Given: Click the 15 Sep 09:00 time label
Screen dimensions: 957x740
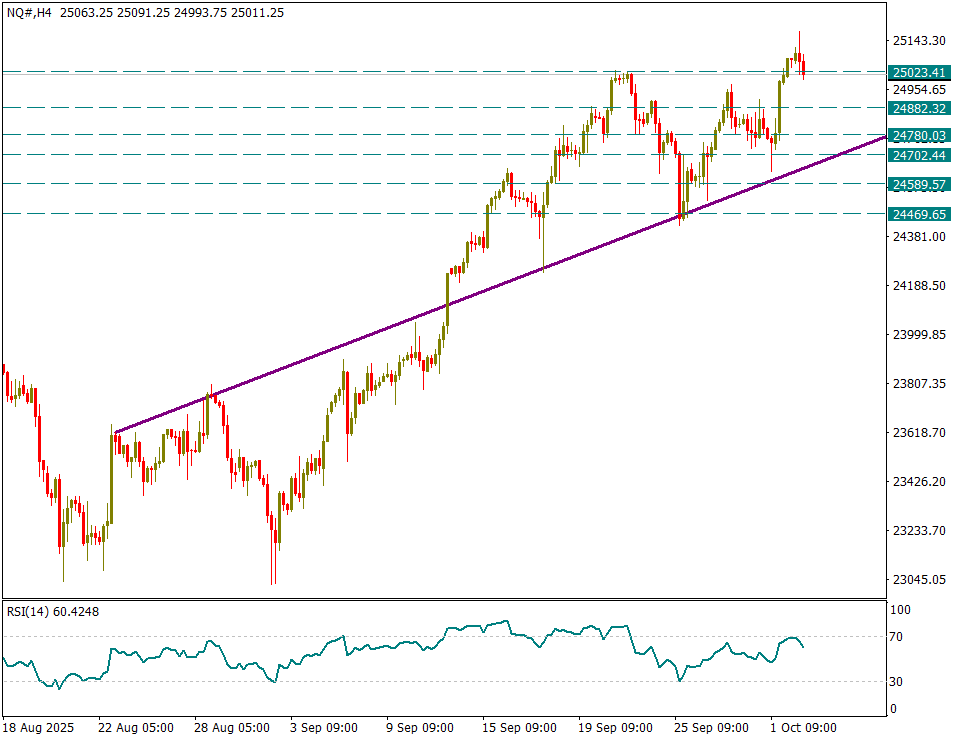Looking at the screenshot, I should coord(519,727).
